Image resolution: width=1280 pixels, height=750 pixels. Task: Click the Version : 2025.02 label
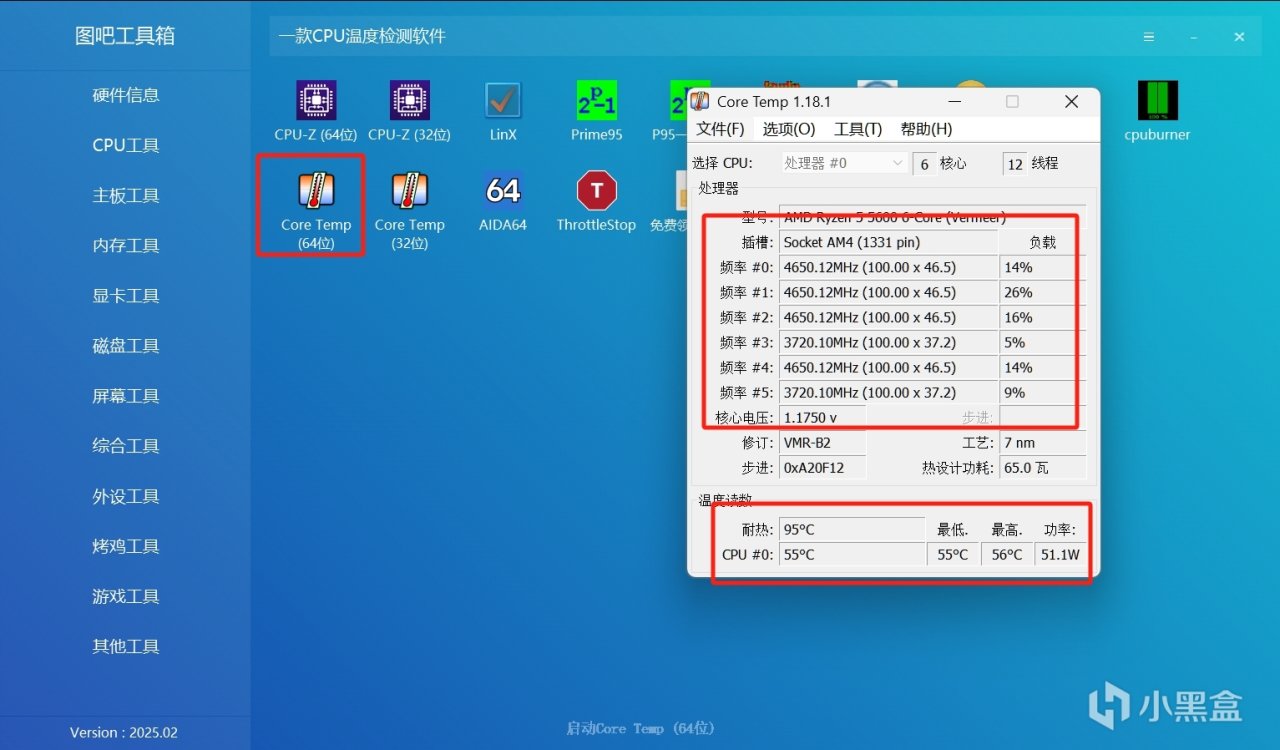pos(124,732)
